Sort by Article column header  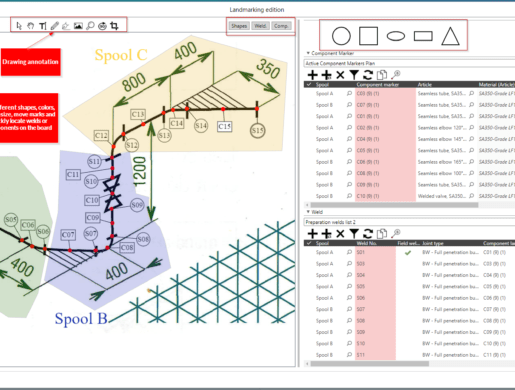pos(425,85)
